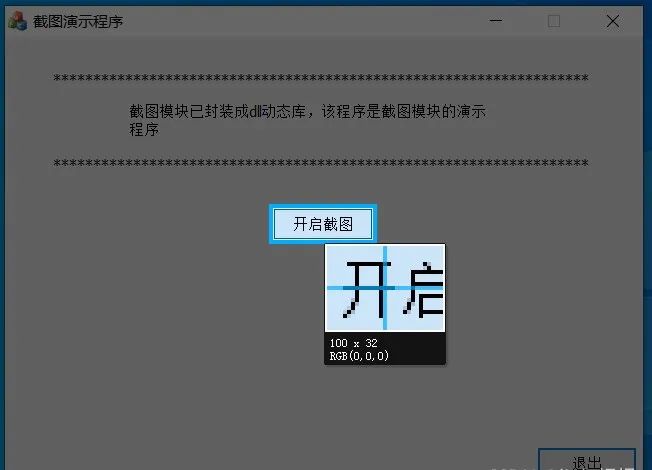The image size is (652, 470).
Task: Click the description text starting with 截图模块已封装
Action: (x=307, y=121)
